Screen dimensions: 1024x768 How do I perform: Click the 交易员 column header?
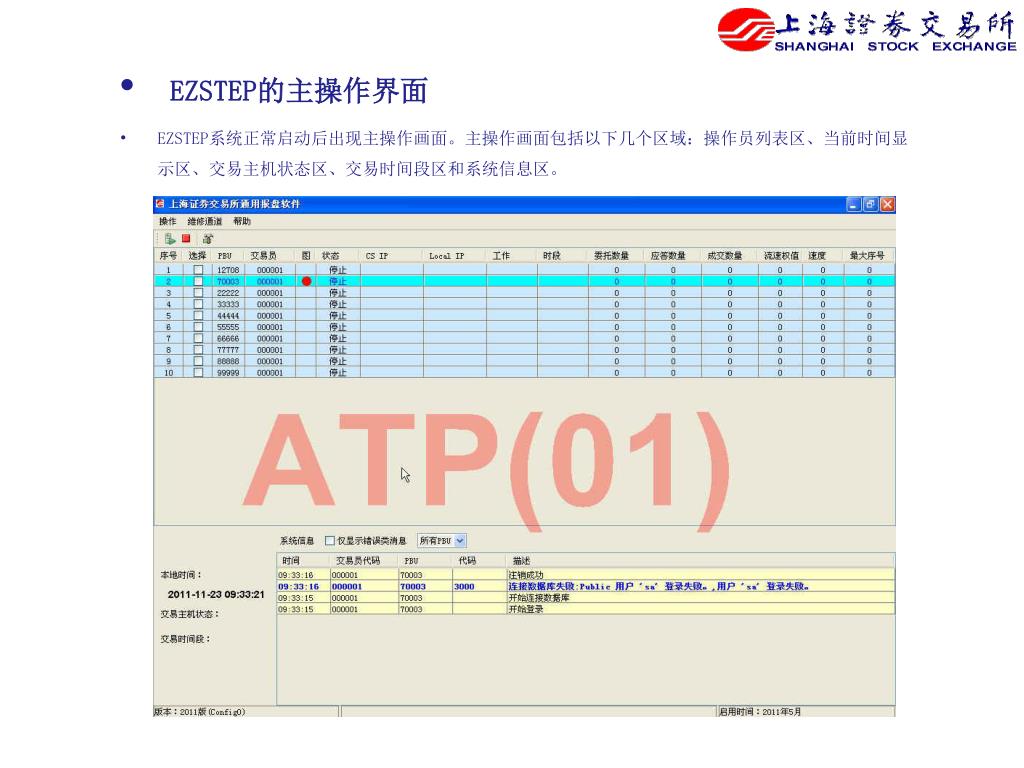(263, 256)
